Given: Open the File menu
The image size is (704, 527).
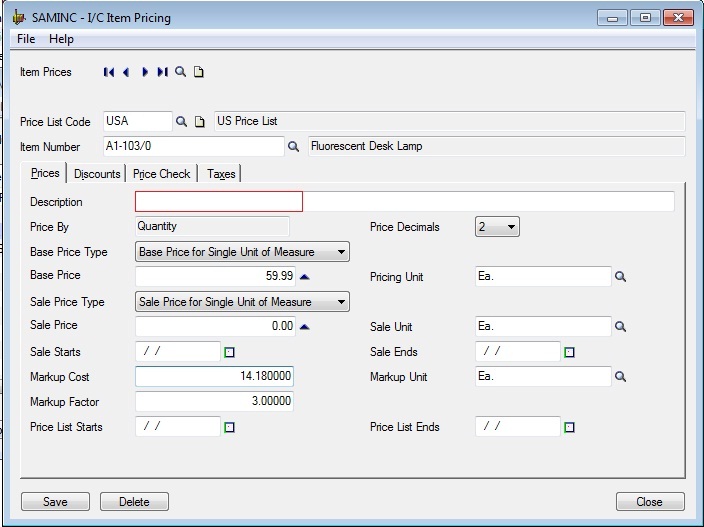Looking at the screenshot, I should (x=26, y=39).
